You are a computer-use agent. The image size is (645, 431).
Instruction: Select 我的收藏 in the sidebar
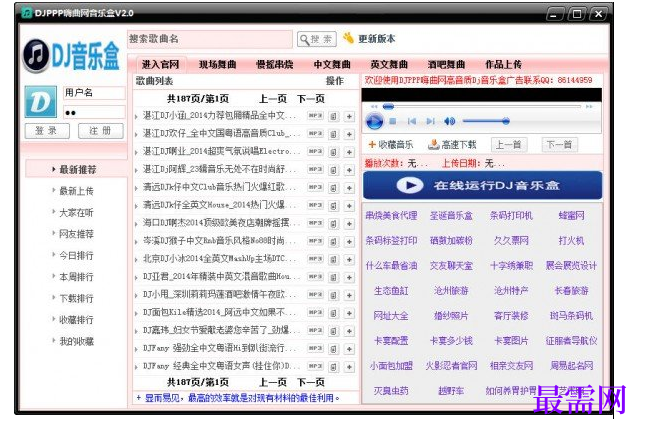coord(77,341)
